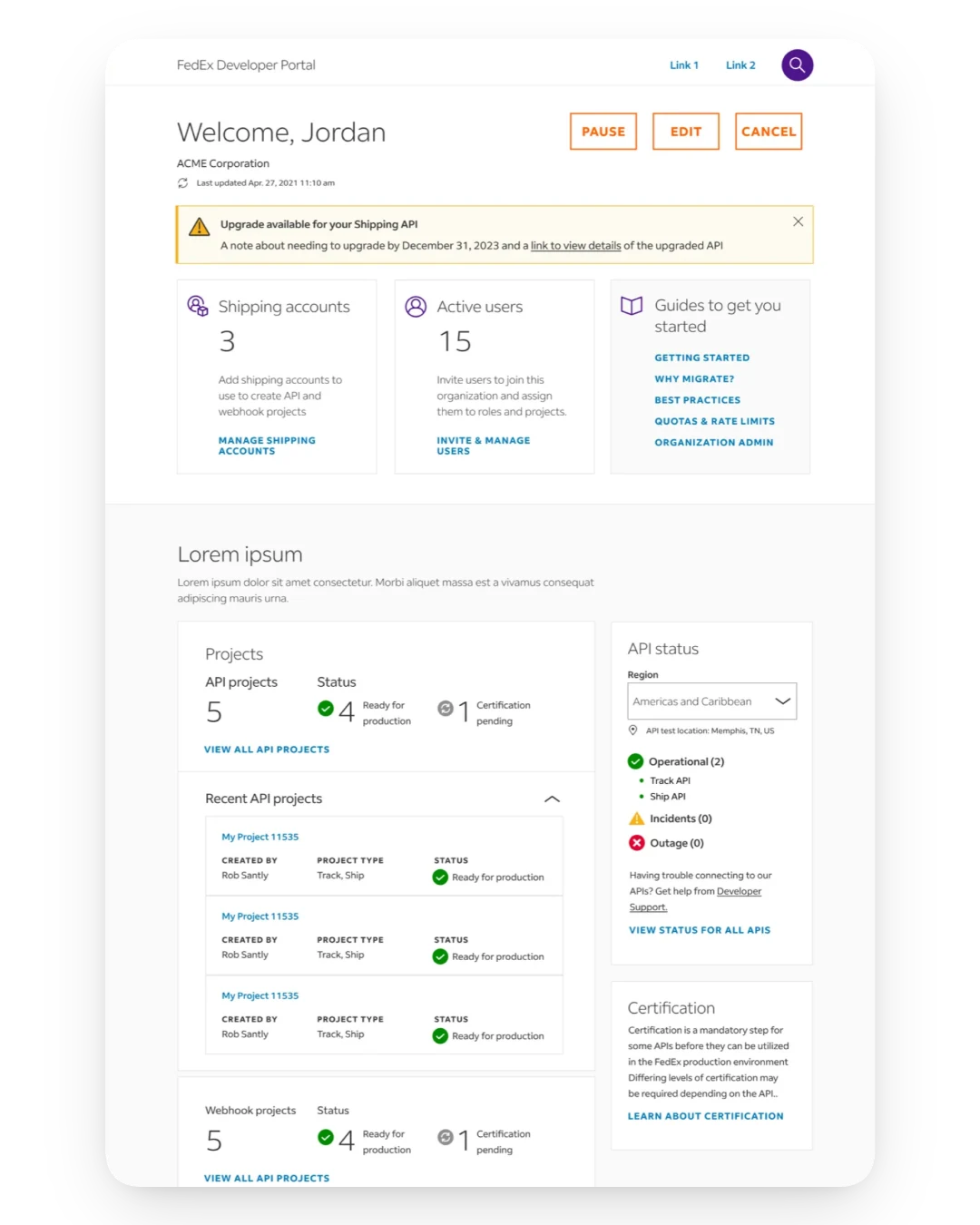Image resolution: width=980 pixels, height=1225 pixels.
Task: Open Best Practices guide
Action: coord(698,400)
